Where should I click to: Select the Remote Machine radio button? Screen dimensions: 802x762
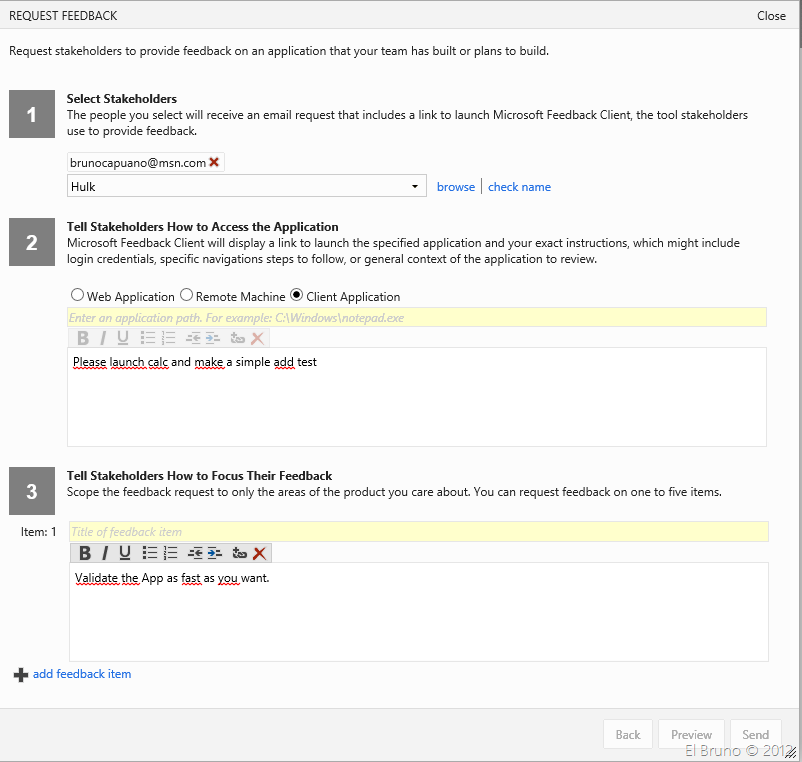coord(186,296)
